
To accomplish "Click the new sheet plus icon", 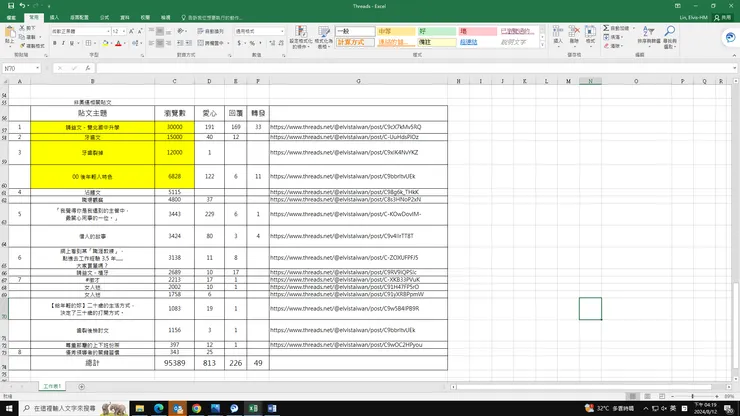I will 82,387.
